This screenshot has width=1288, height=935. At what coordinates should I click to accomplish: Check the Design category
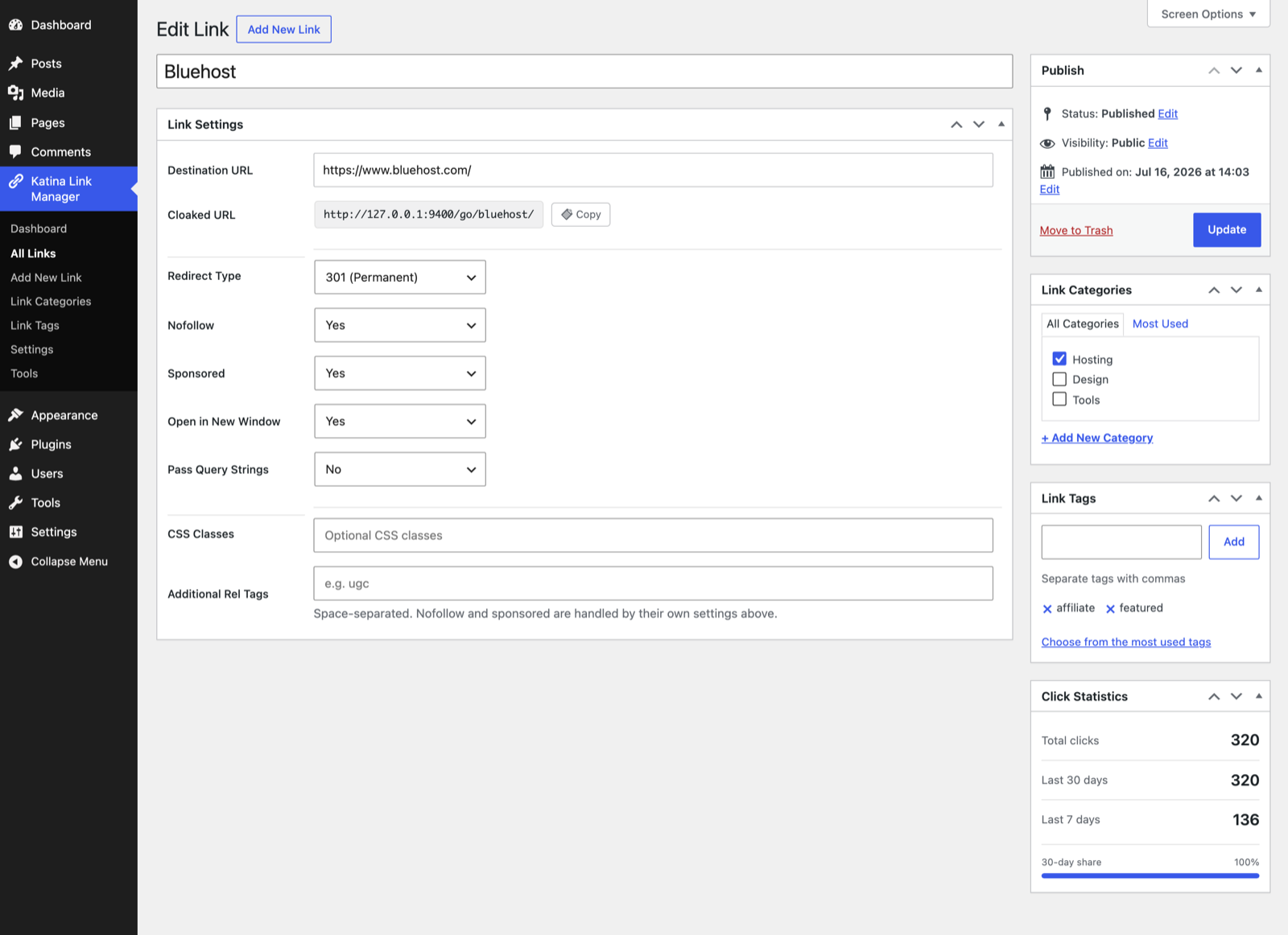(1059, 379)
